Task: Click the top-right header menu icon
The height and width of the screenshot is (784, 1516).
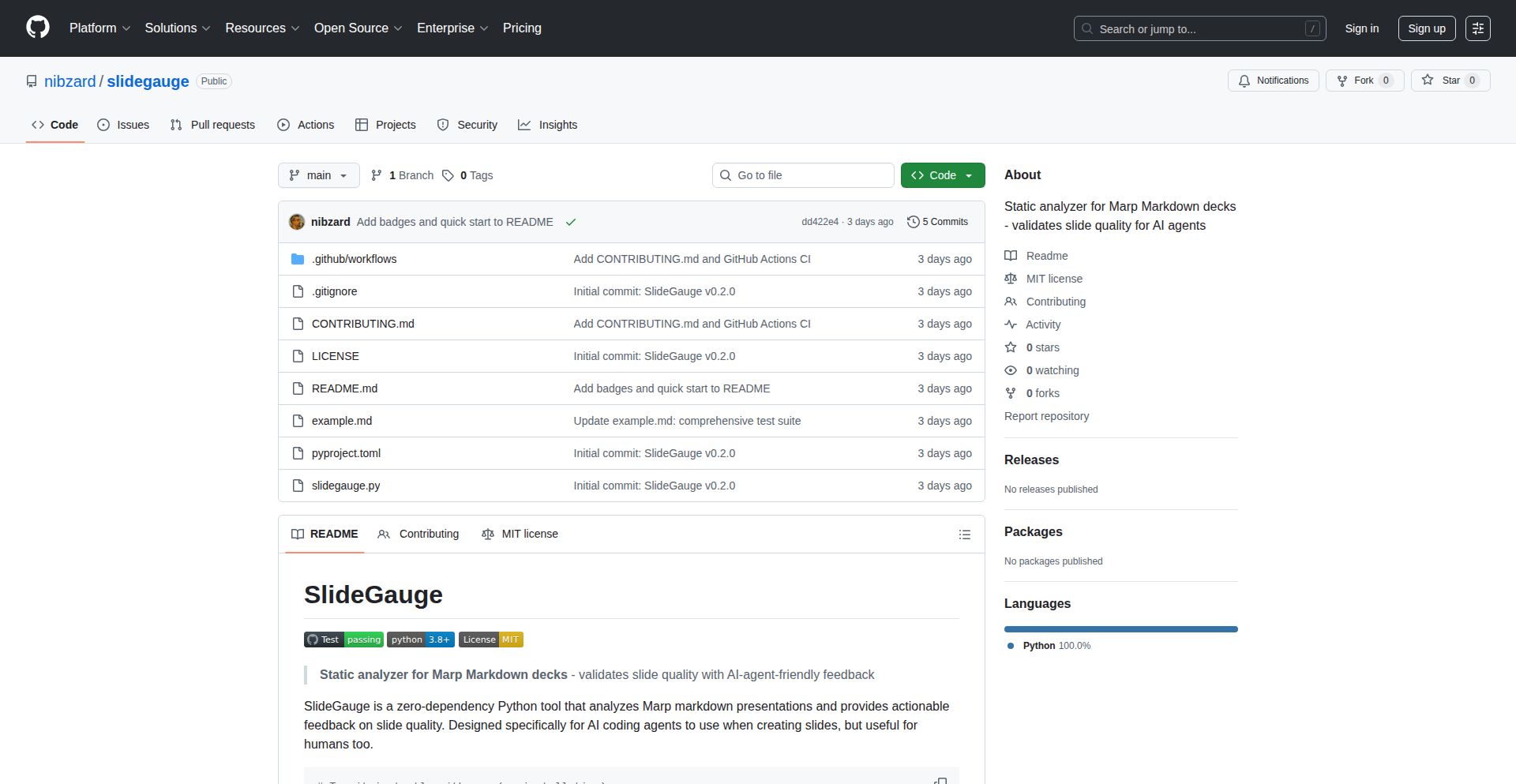Action: click(1477, 28)
